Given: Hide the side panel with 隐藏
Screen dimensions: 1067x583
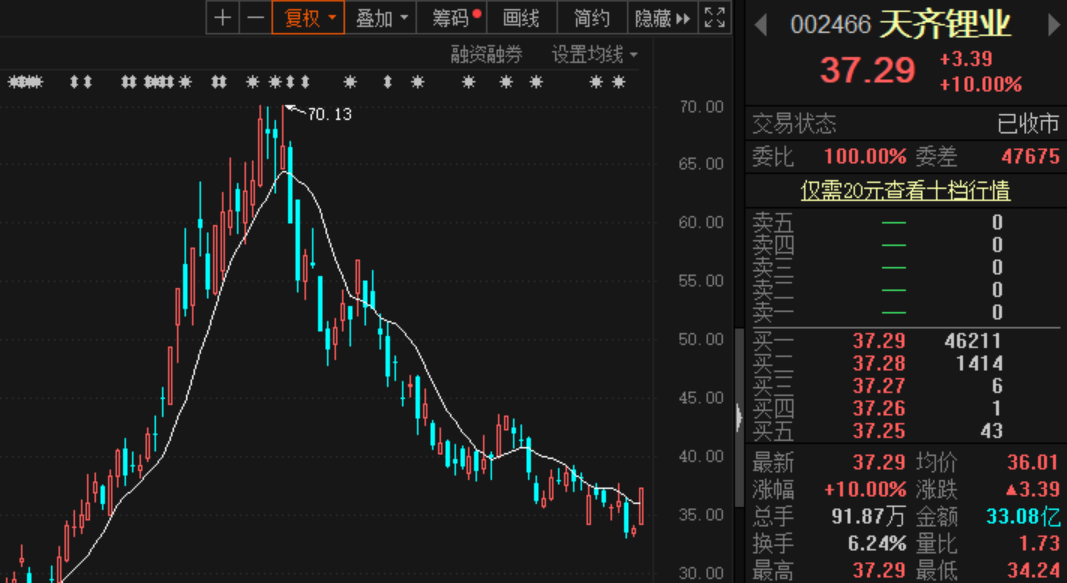Looking at the screenshot, I should (x=662, y=18).
